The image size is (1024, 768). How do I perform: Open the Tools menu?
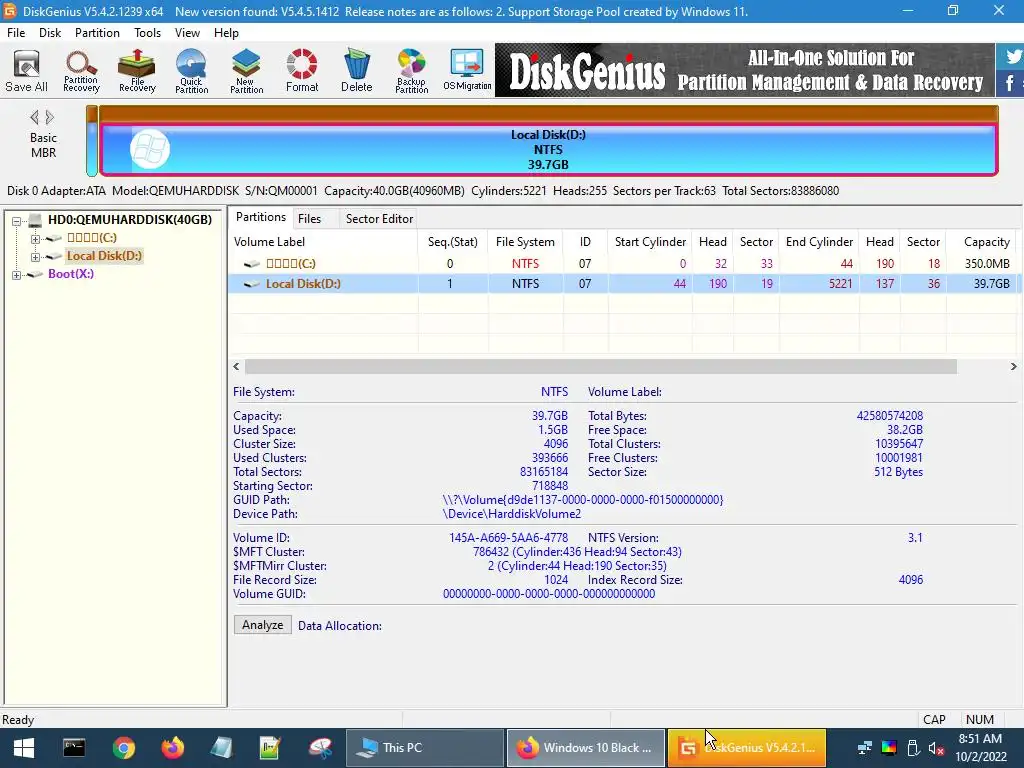click(148, 33)
